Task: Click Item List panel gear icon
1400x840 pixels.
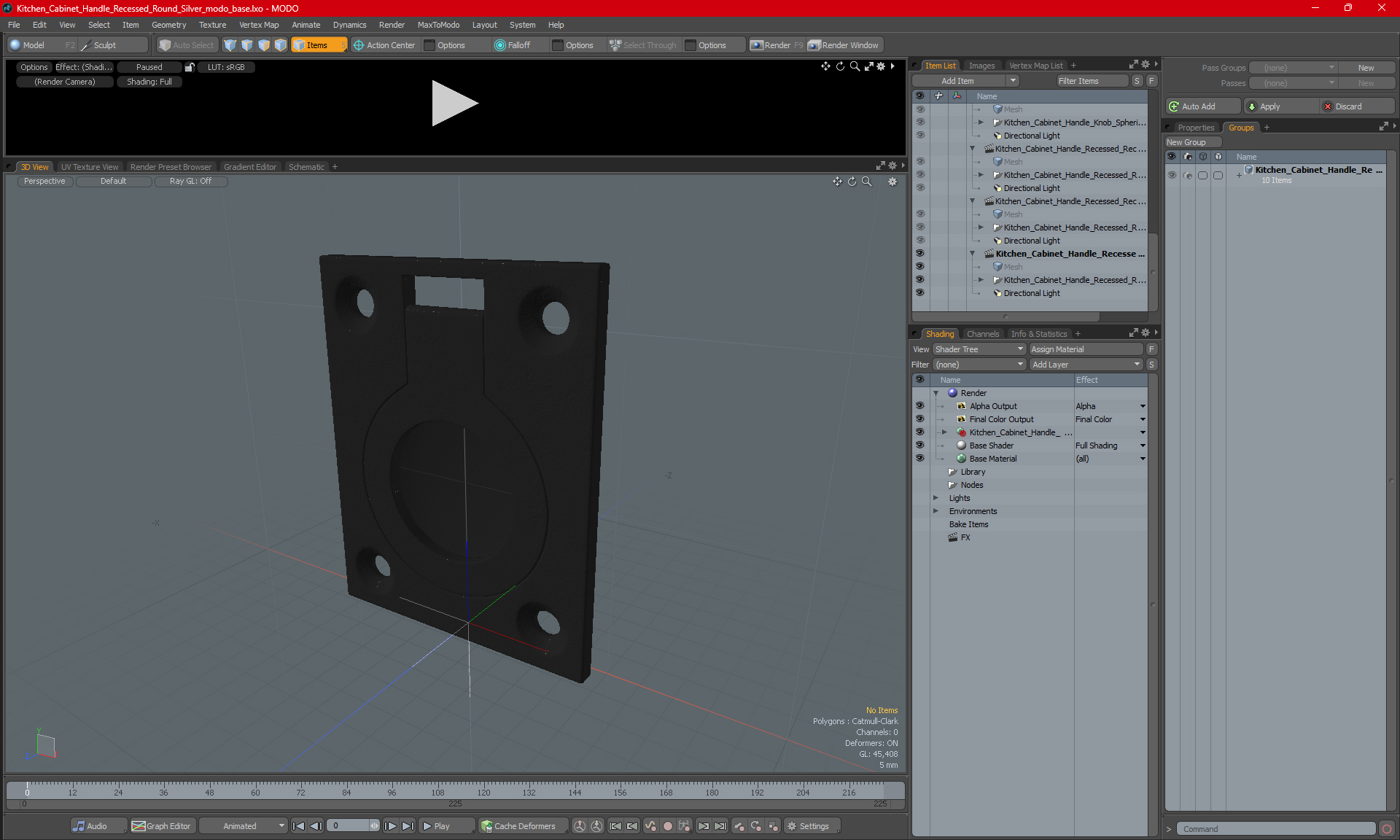Action: pos(1146,65)
